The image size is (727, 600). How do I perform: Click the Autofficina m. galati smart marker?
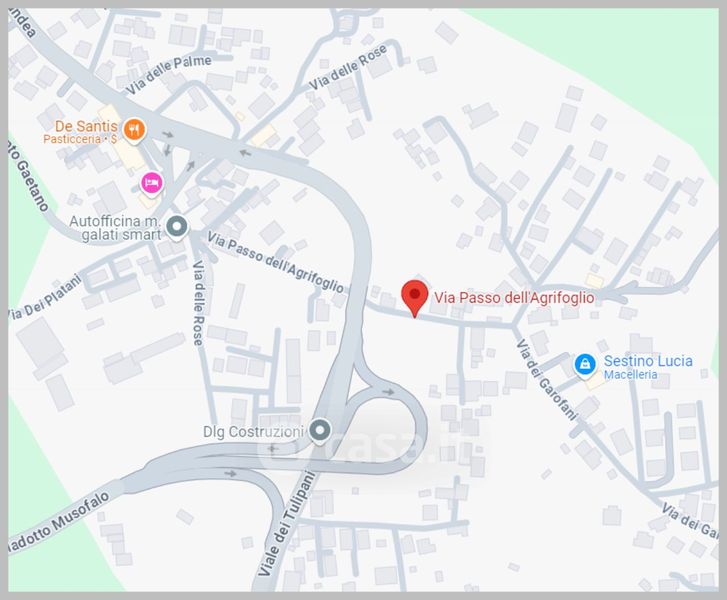[x=177, y=227]
